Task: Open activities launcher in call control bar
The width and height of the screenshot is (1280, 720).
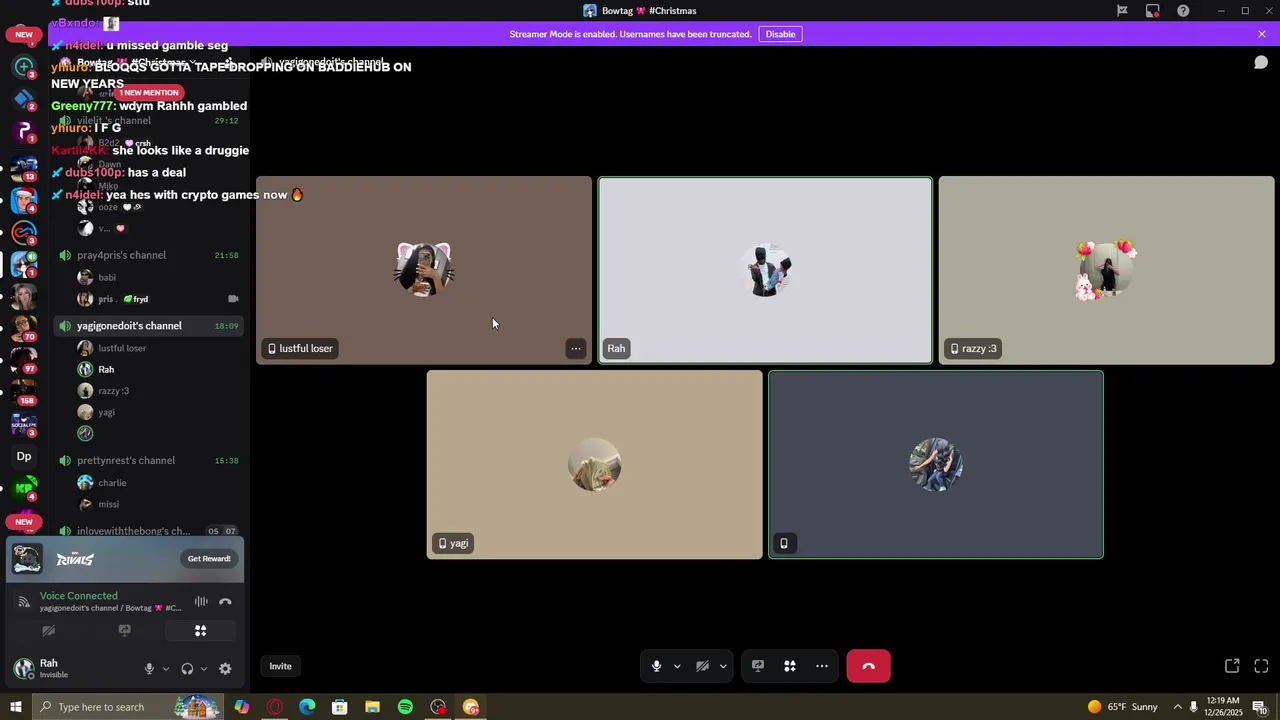Action: tap(790, 666)
